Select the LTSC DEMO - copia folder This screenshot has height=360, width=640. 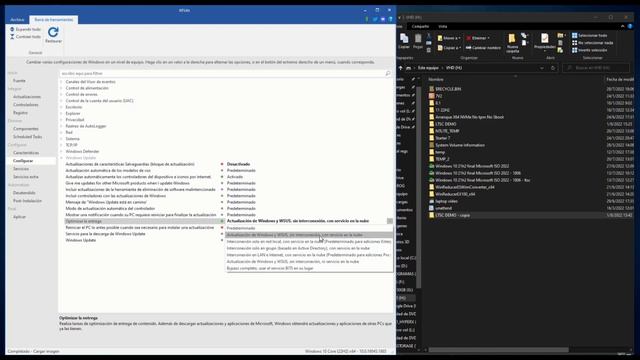452,215
